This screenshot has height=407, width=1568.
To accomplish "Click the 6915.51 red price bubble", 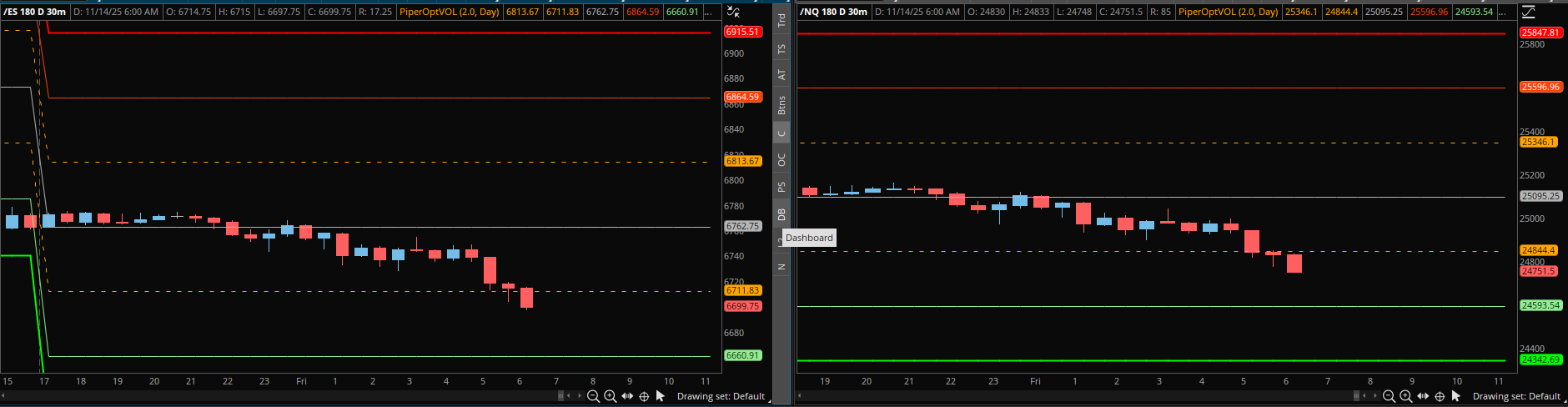I will 742,32.
